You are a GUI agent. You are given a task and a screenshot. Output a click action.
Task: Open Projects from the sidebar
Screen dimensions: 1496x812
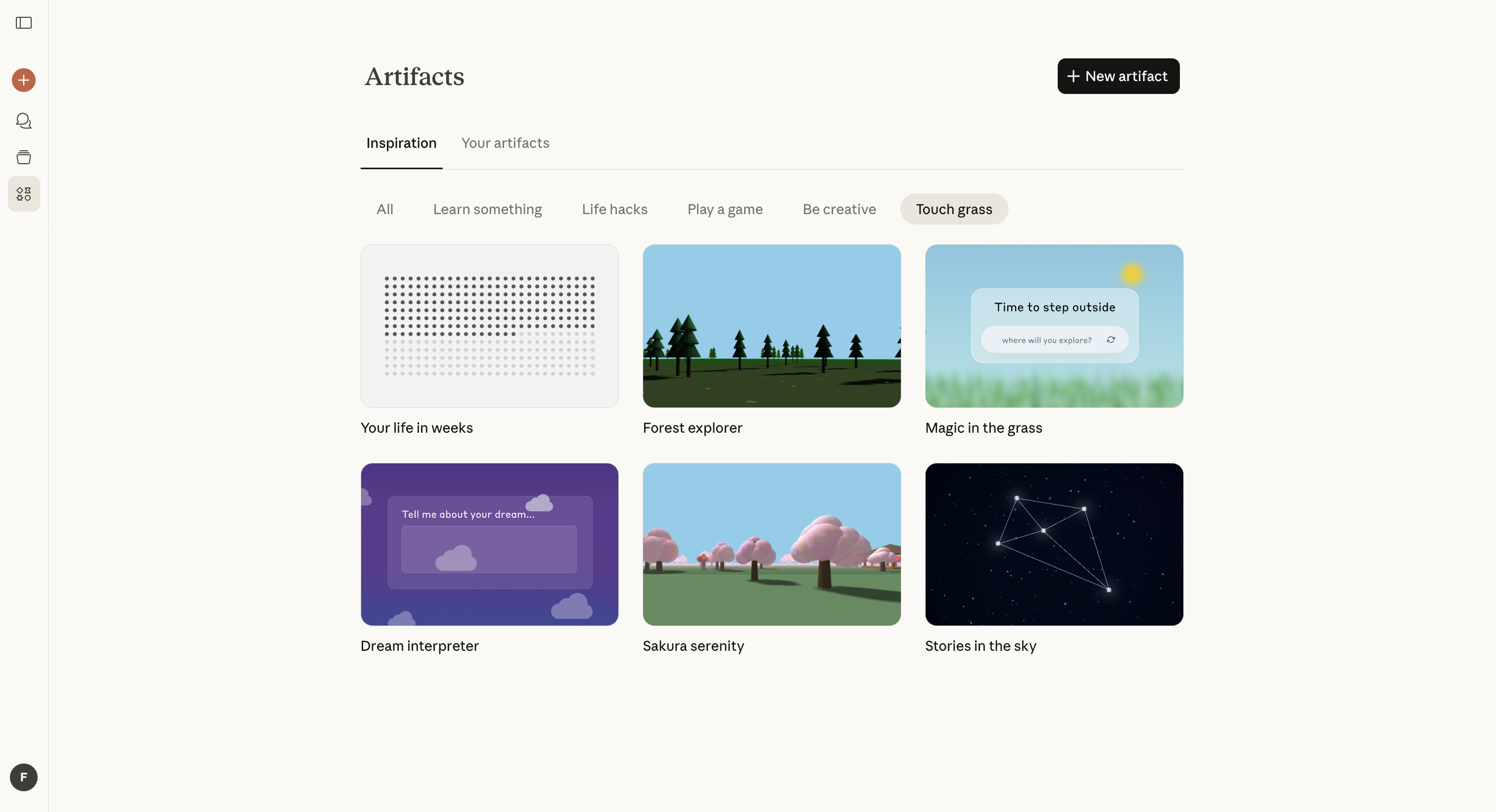pyautogui.click(x=23, y=157)
